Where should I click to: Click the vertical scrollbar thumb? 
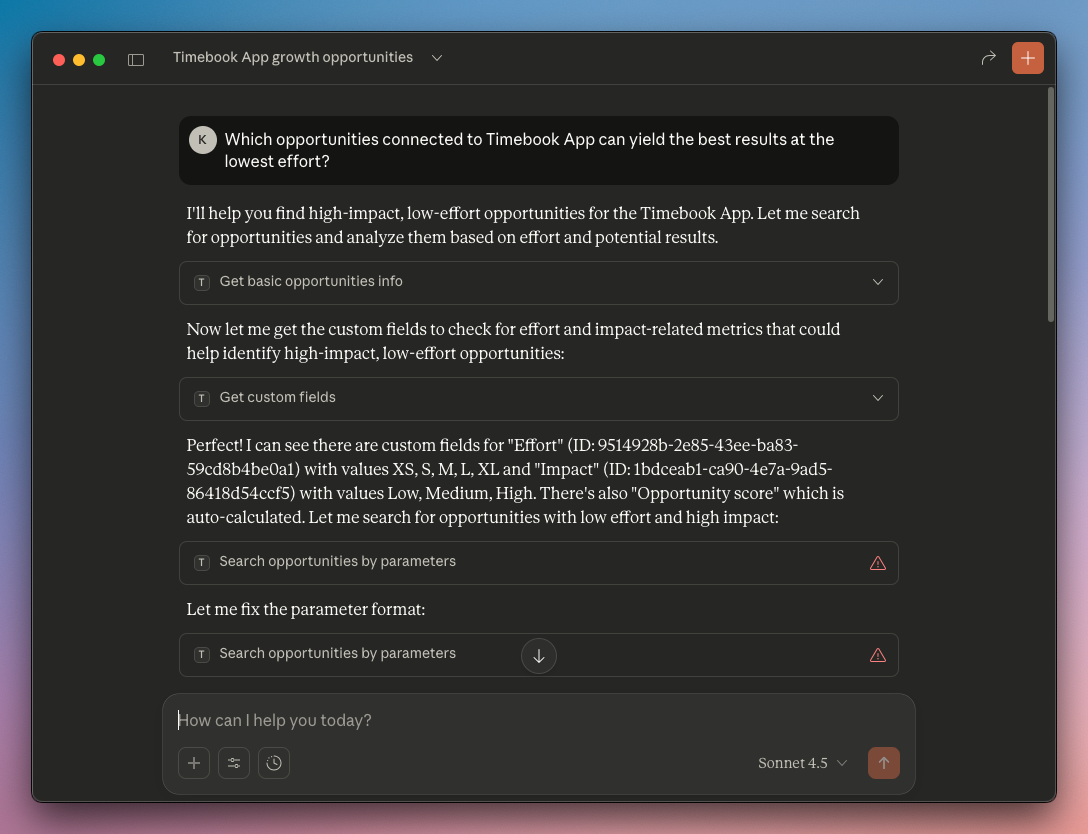click(1050, 204)
